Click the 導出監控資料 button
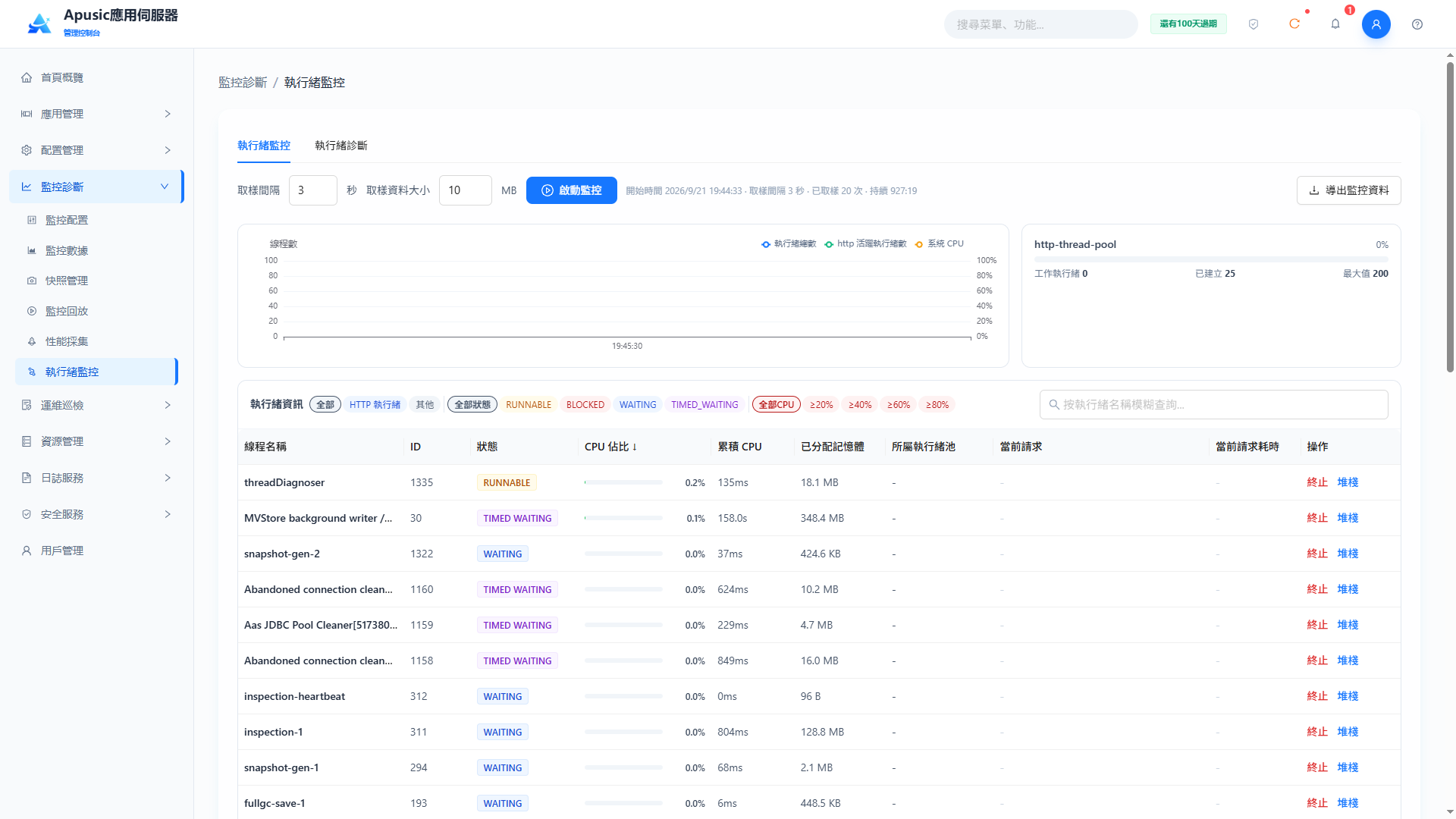1456x819 pixels. [x=1349, y=190]
